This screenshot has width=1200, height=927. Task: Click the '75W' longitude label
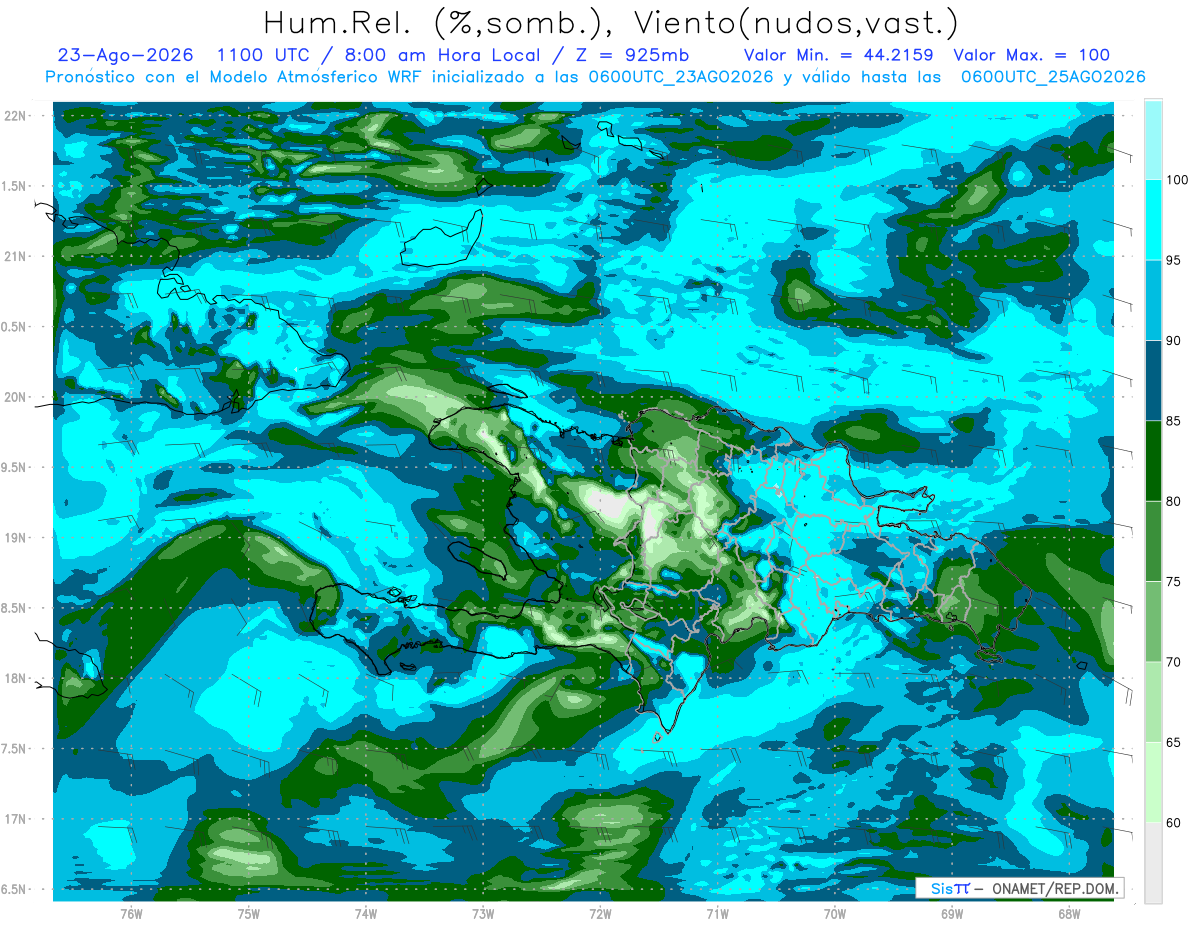point(249,914)
